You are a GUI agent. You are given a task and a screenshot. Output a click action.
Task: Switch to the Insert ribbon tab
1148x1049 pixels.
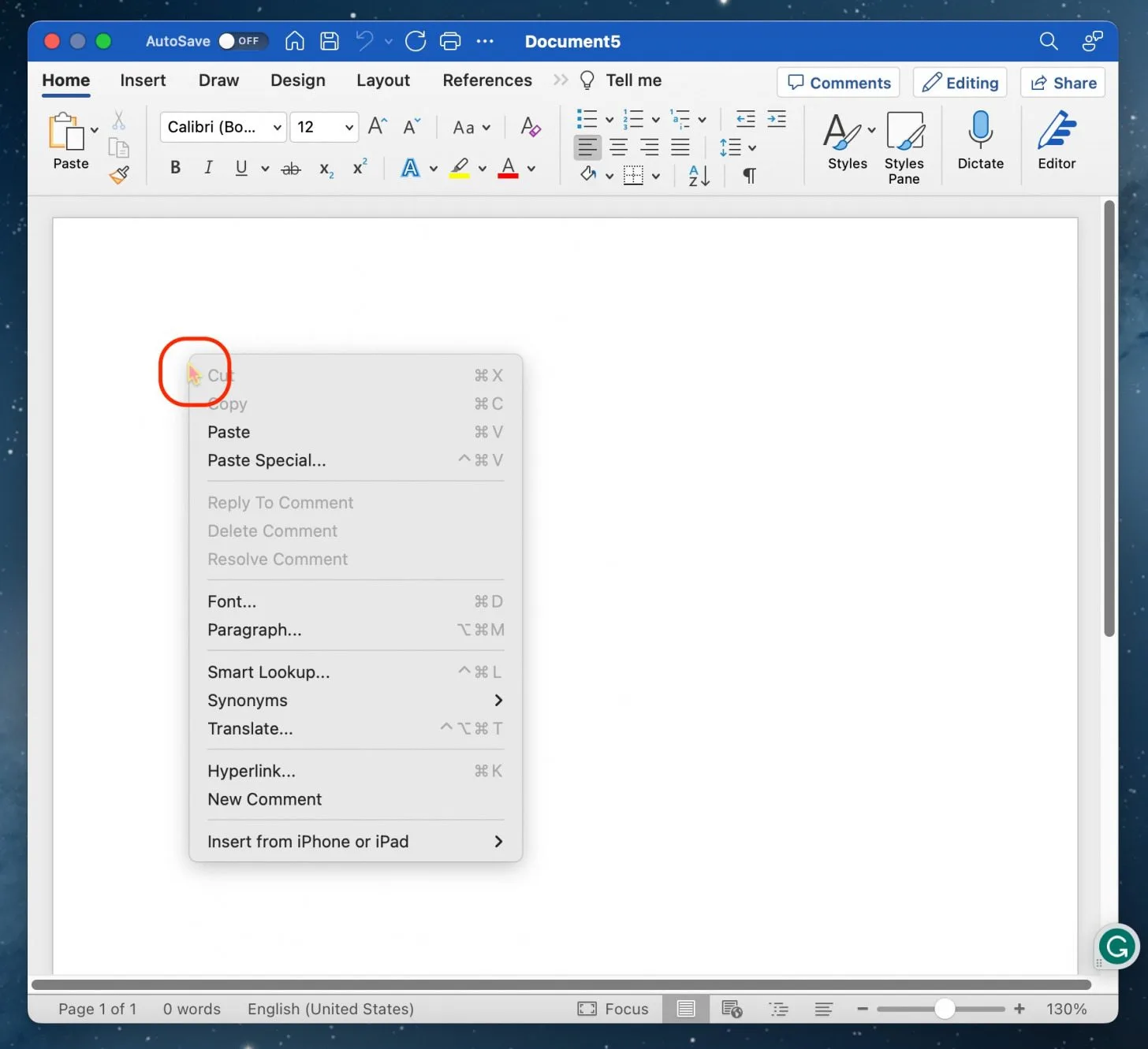(143, 80)
